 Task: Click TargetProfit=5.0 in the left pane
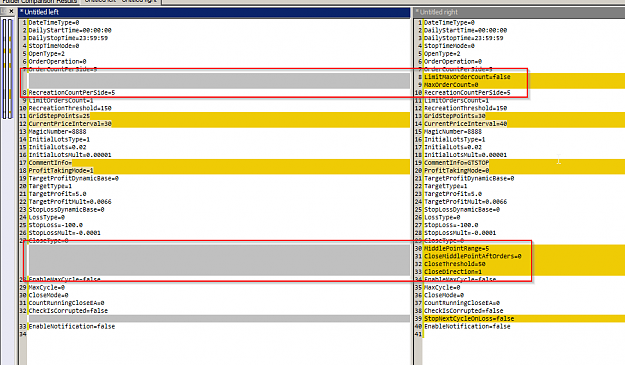click(57, 194)
